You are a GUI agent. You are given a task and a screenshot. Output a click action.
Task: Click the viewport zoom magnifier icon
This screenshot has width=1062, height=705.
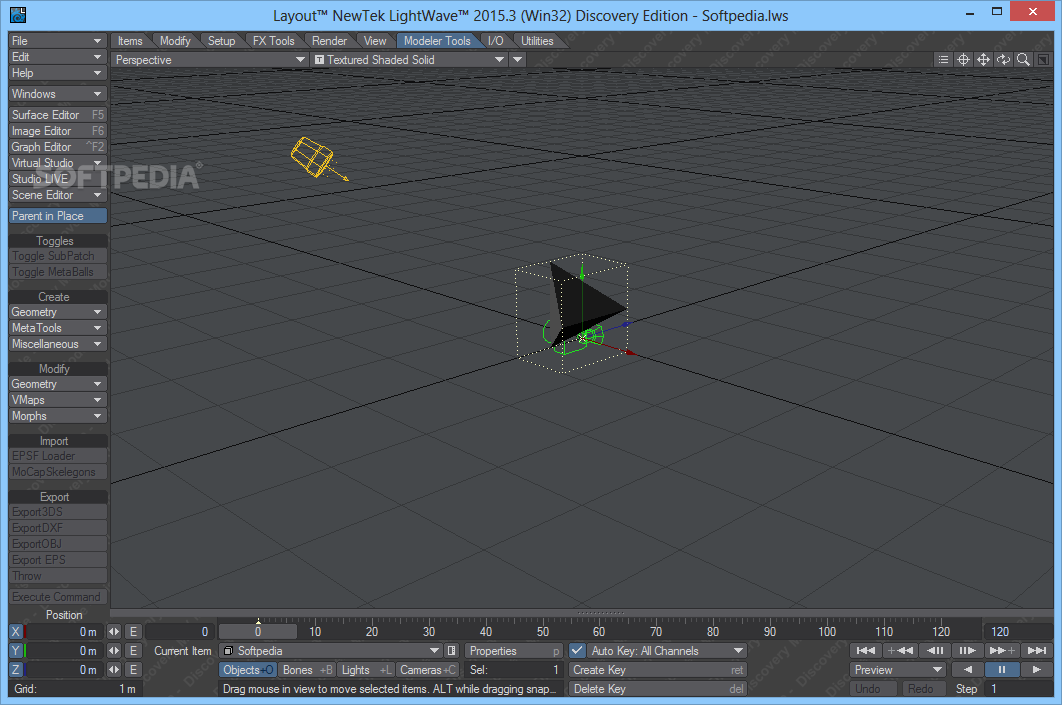[1023, 60]
